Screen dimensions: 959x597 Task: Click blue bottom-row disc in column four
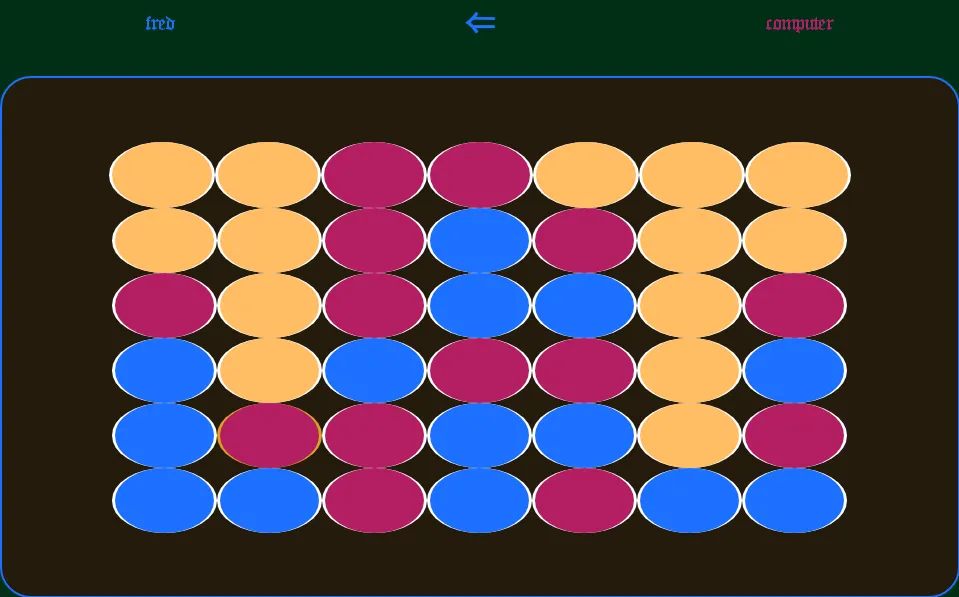[480, 500]
